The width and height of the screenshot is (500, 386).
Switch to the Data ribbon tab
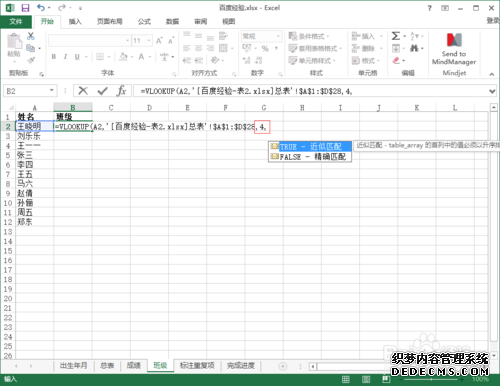172,22
